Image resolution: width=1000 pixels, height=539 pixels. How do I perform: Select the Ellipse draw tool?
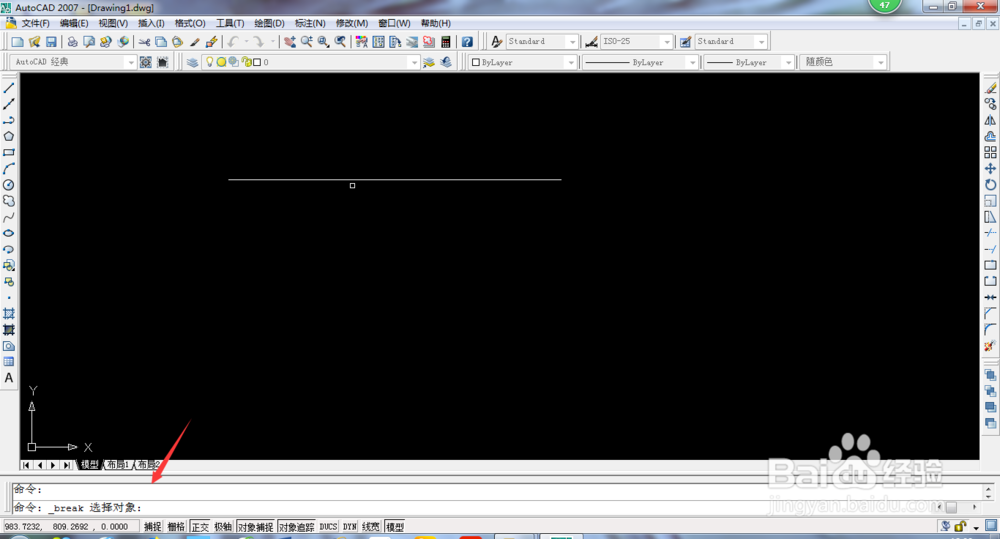click(9, 233)
